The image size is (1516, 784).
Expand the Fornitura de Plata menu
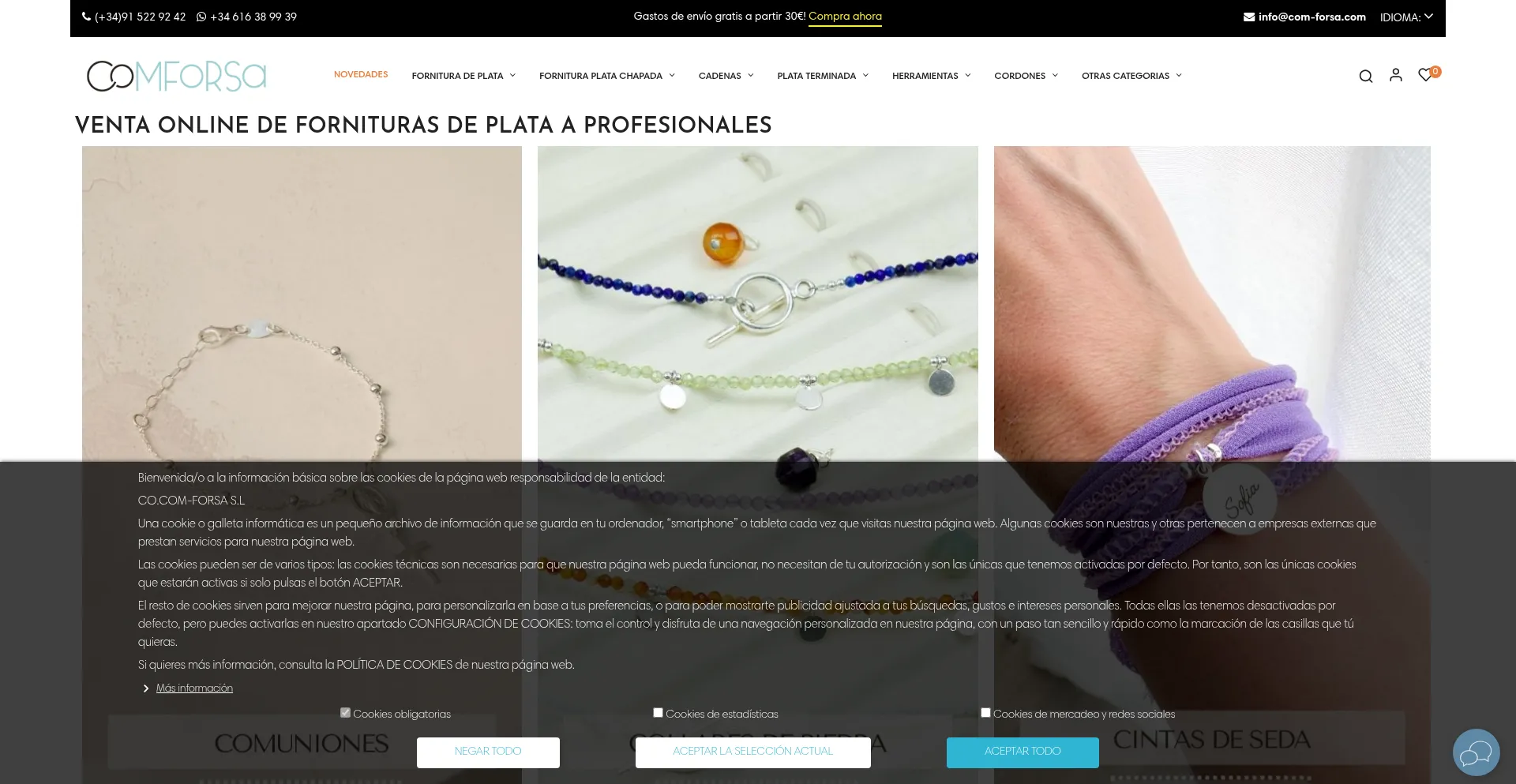tap(463, 76)
